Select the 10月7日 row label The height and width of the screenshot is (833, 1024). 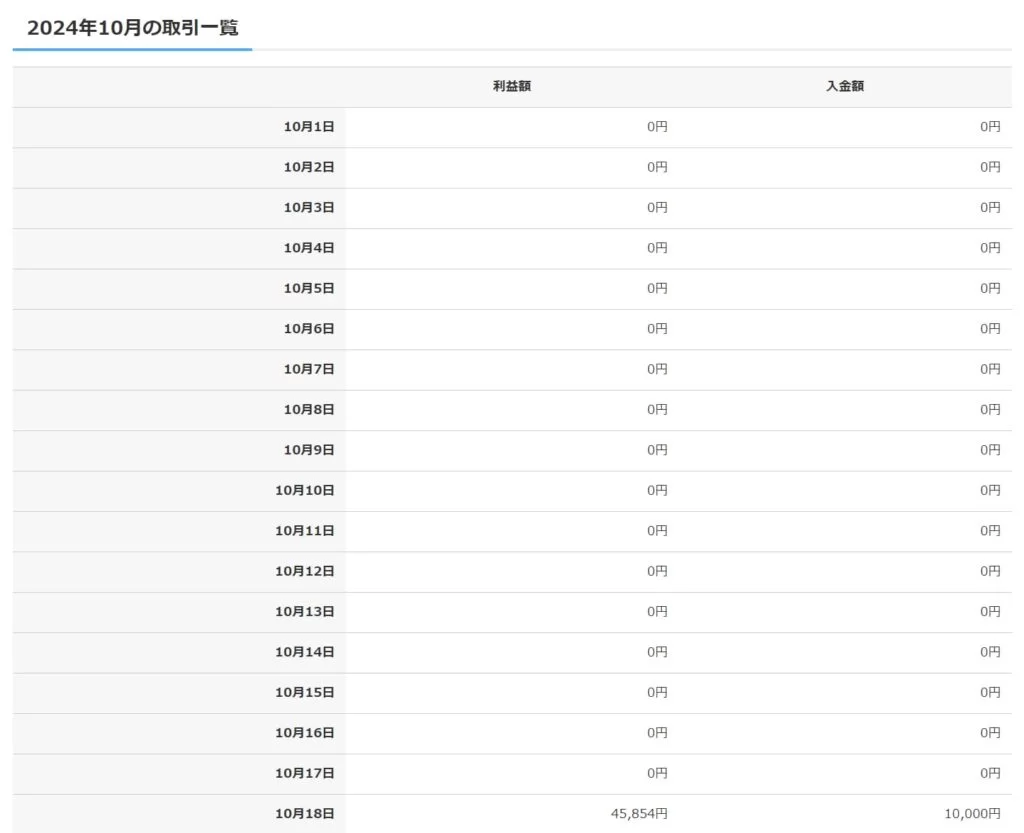[309, 369]
